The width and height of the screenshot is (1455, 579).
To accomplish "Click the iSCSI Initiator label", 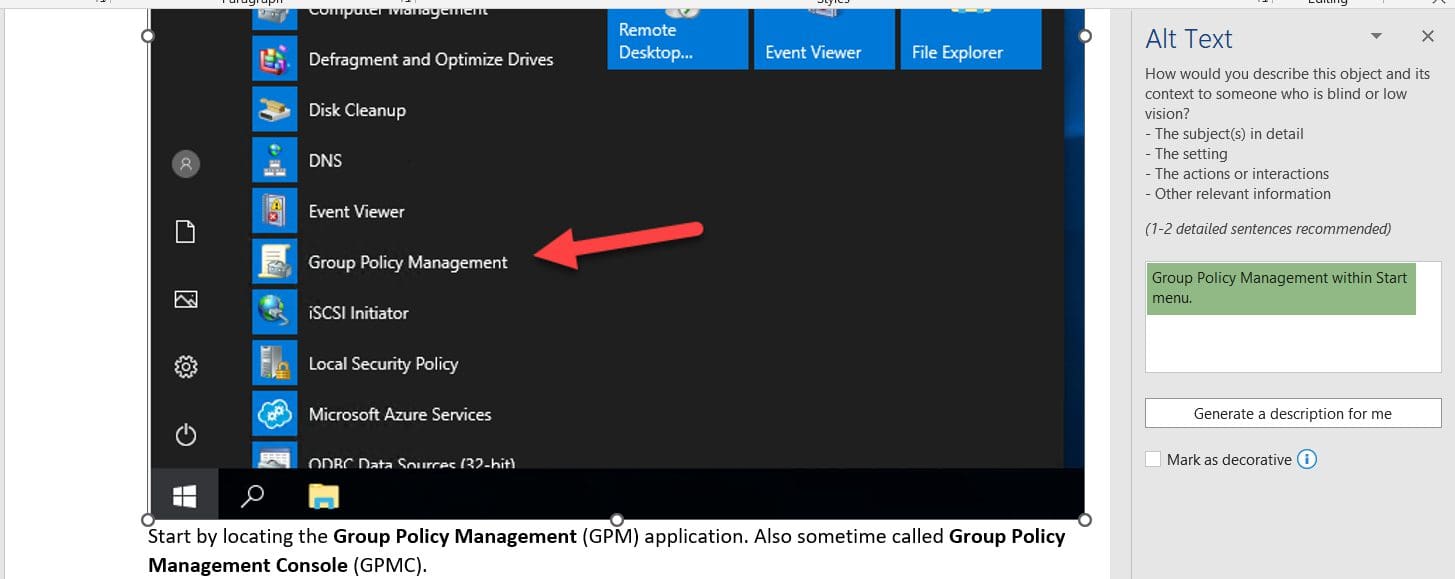I will 358,312.
